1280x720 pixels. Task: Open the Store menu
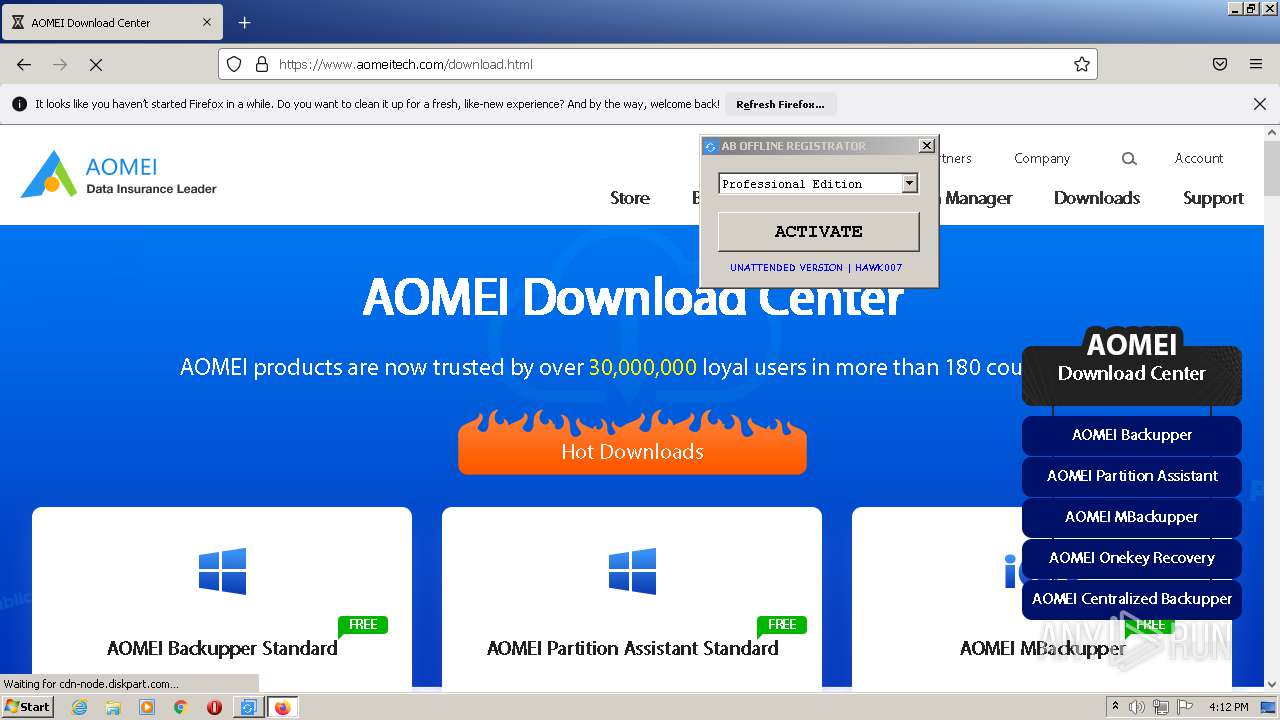coord(630,198)
